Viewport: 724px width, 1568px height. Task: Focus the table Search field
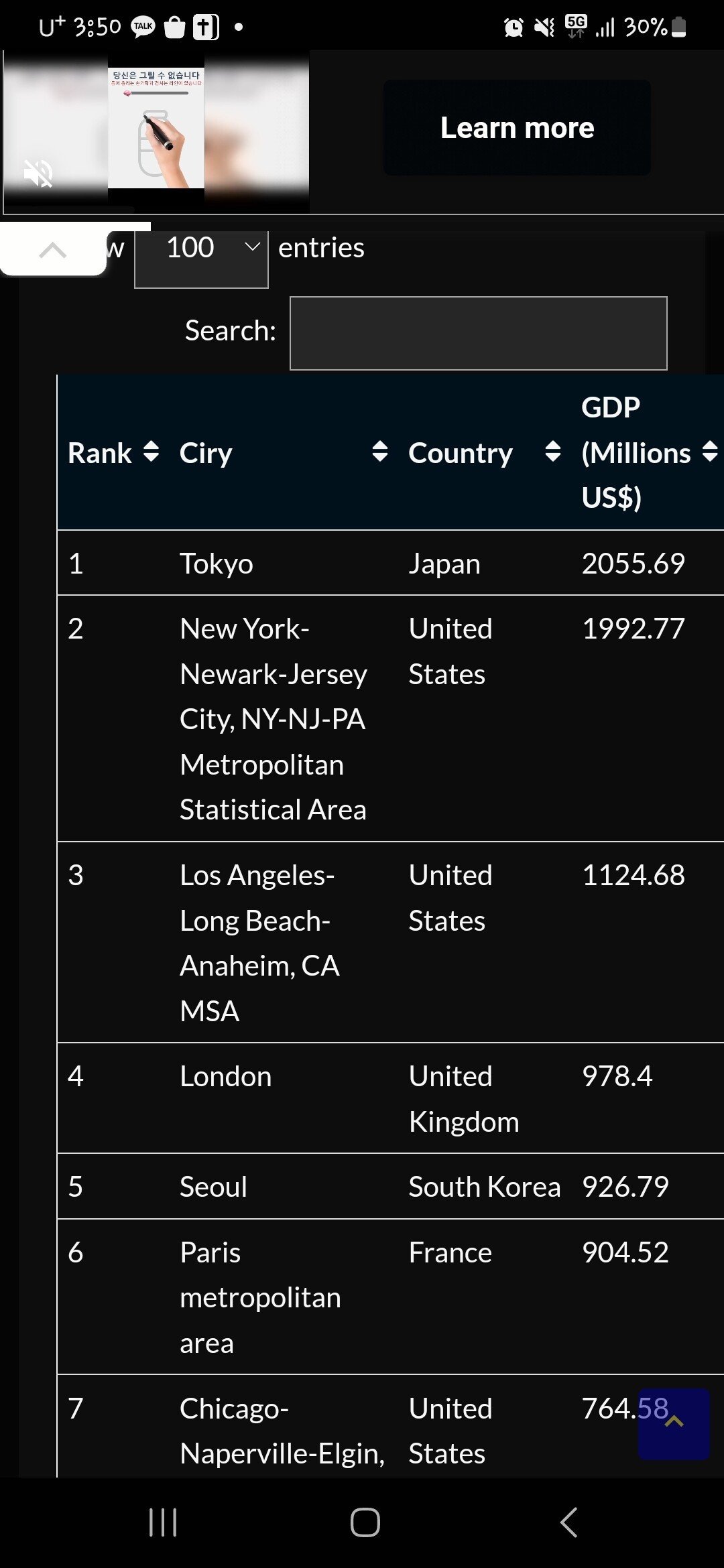[478, 333]
